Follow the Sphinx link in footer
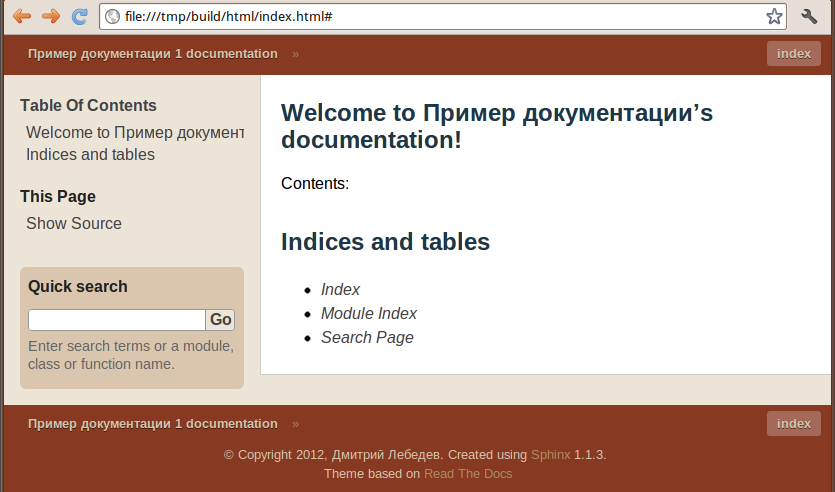This screenshot has height=492, width=835. click(x=551, y=455)
